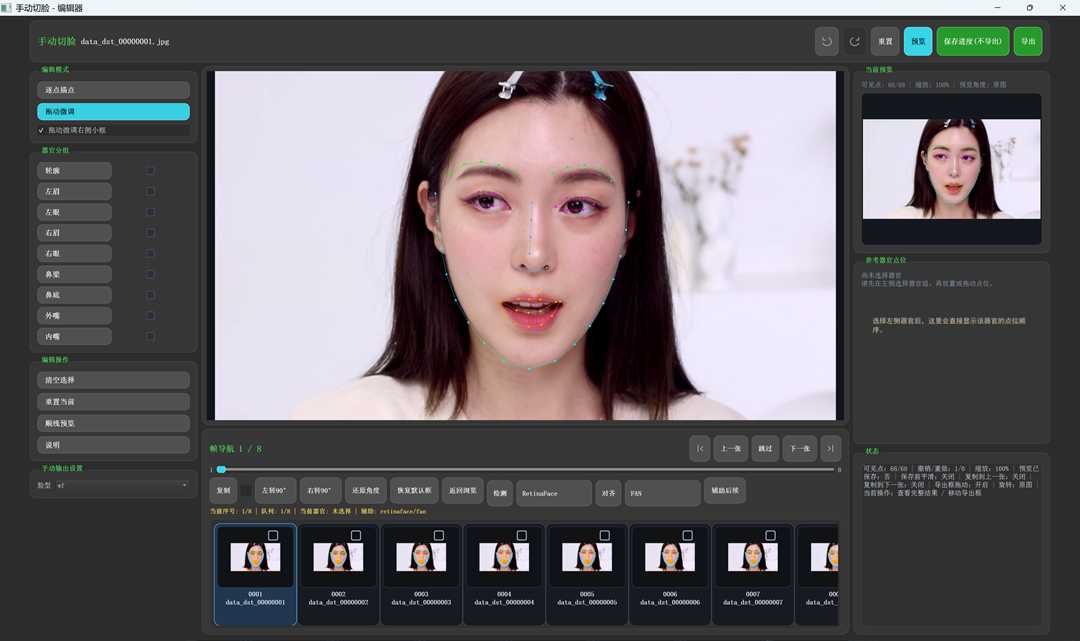
Task: Click the 重置当前 reset current button
Action: point(114,401)
